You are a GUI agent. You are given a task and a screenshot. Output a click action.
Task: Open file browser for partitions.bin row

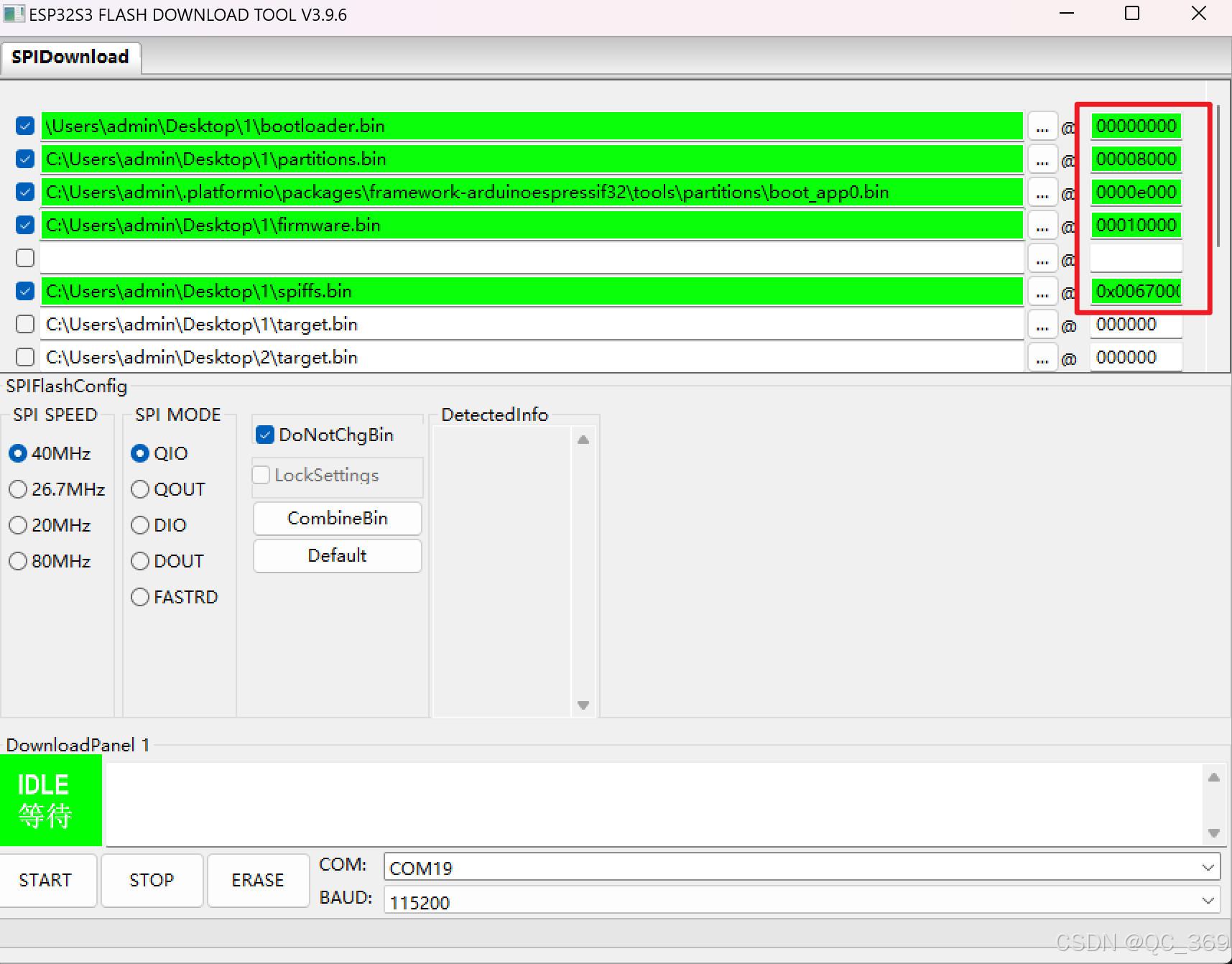[1042, 159]
